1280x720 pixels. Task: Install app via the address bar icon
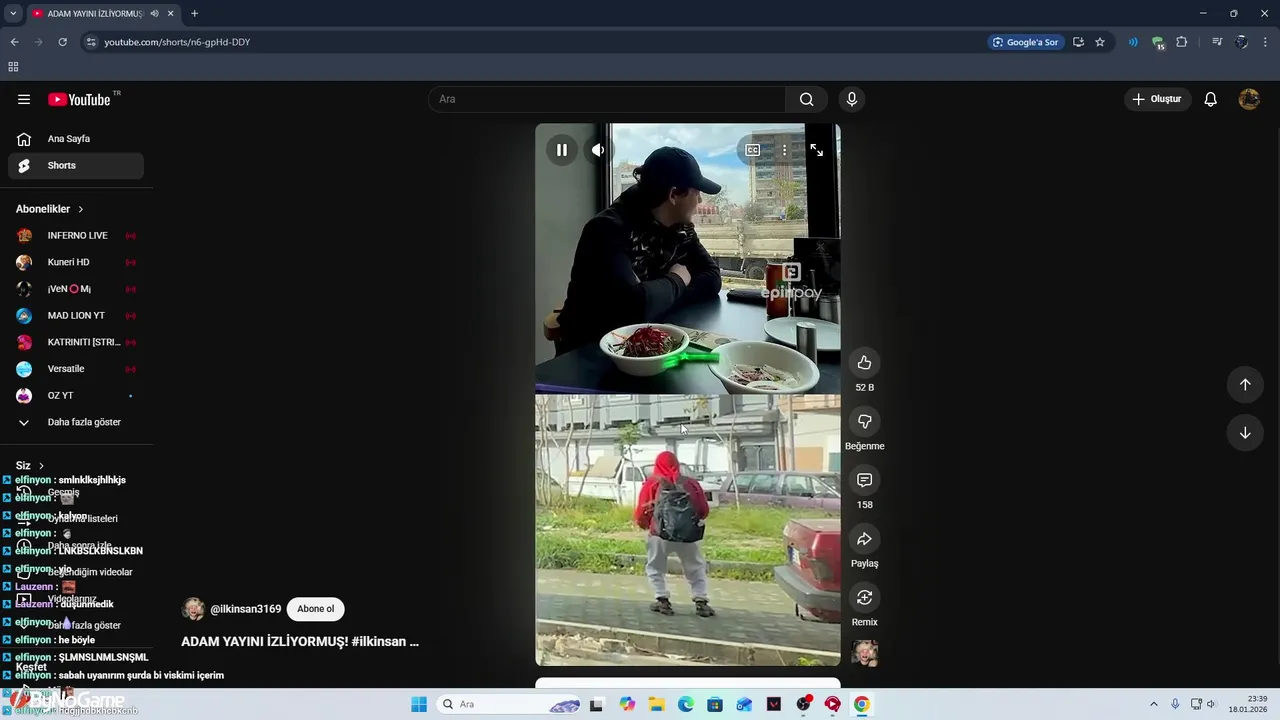point(1078,42)
